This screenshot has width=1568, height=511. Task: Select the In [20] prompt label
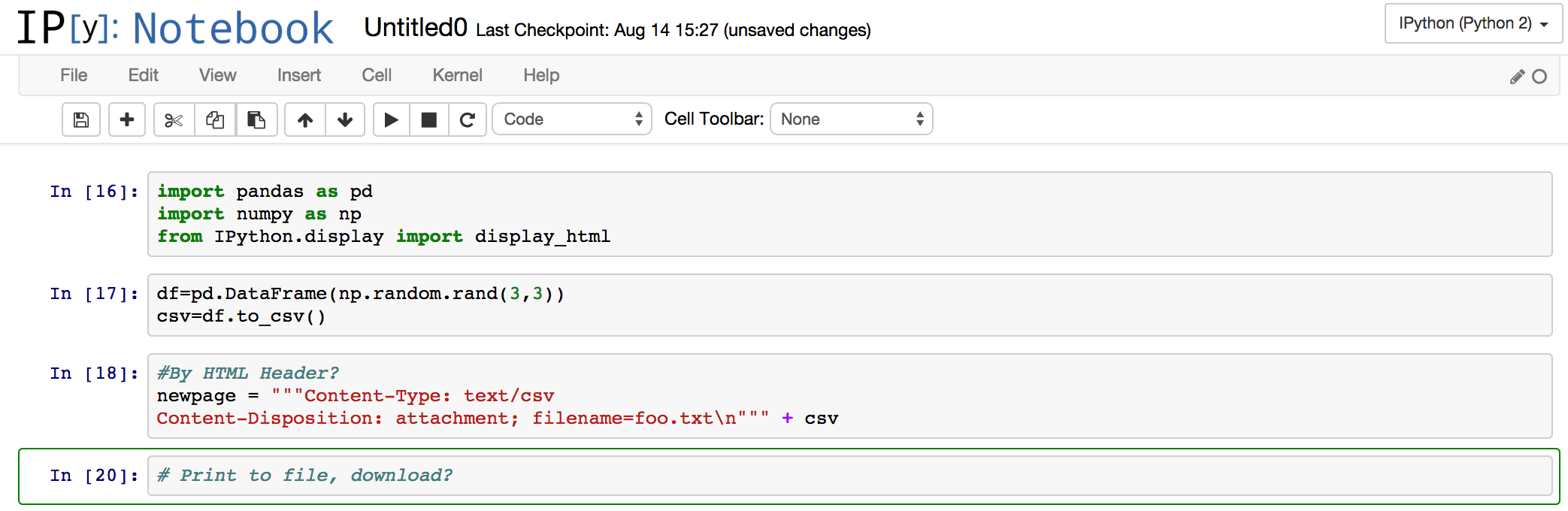click(94, 476)
